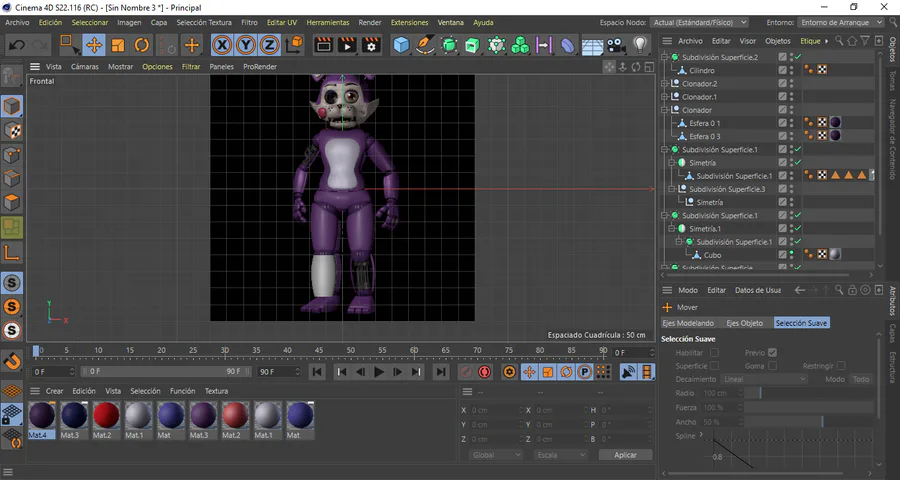
Task: Collapse the Clonador tree node
Action: tap(665, 110)
